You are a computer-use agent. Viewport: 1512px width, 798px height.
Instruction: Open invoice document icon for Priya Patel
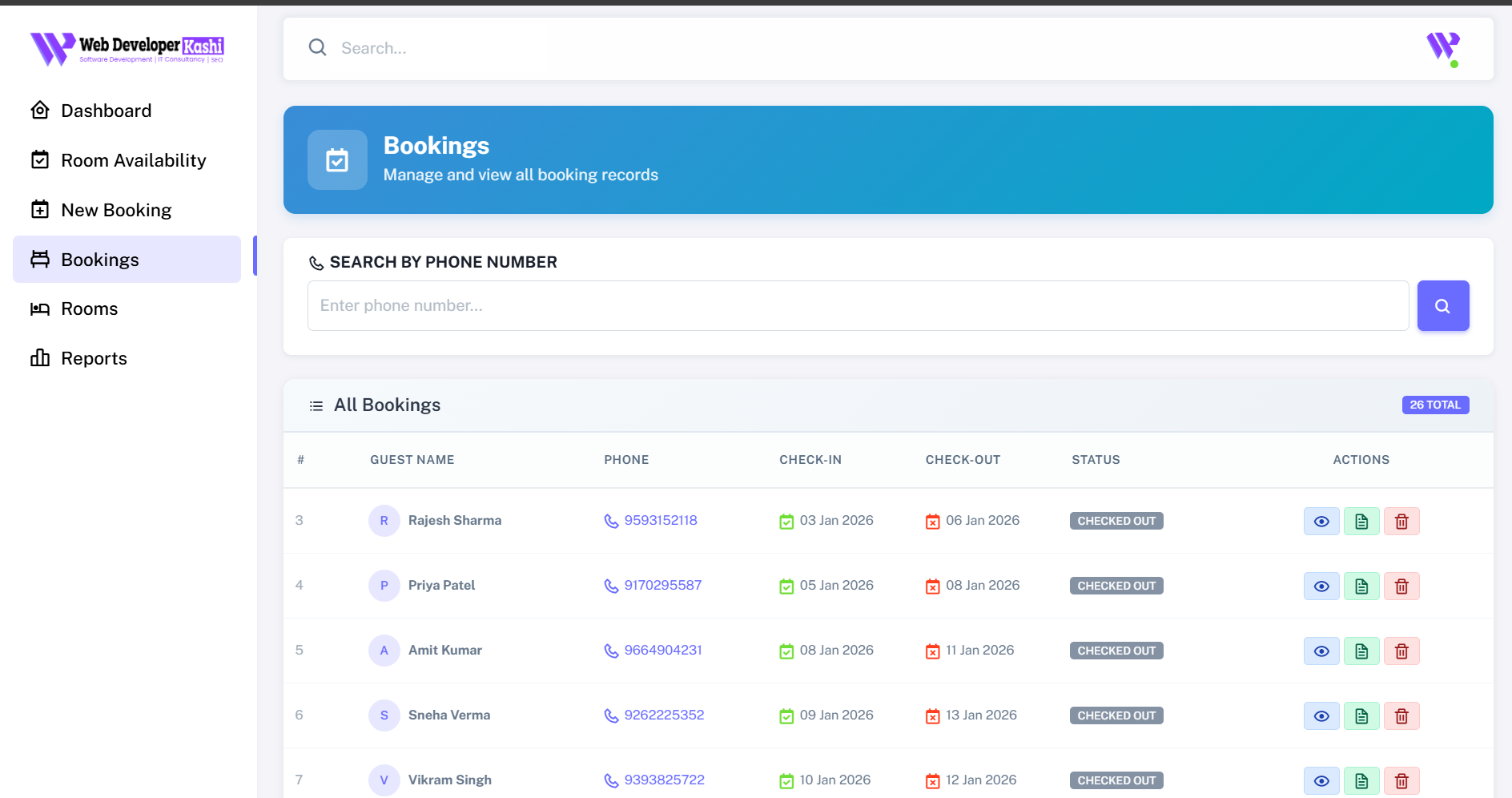tap(1361, 586)
